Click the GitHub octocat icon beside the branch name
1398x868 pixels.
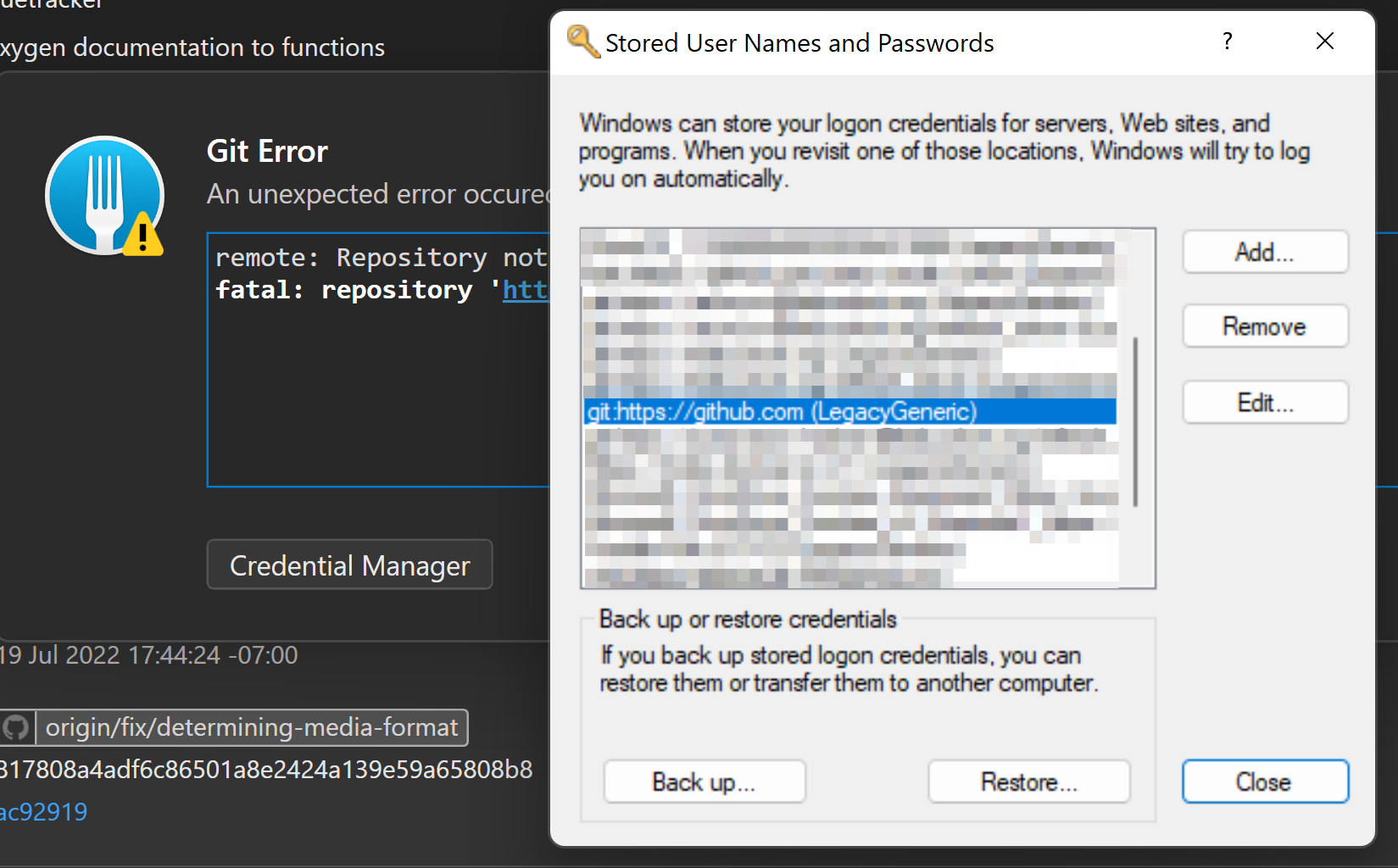[15, 727]
